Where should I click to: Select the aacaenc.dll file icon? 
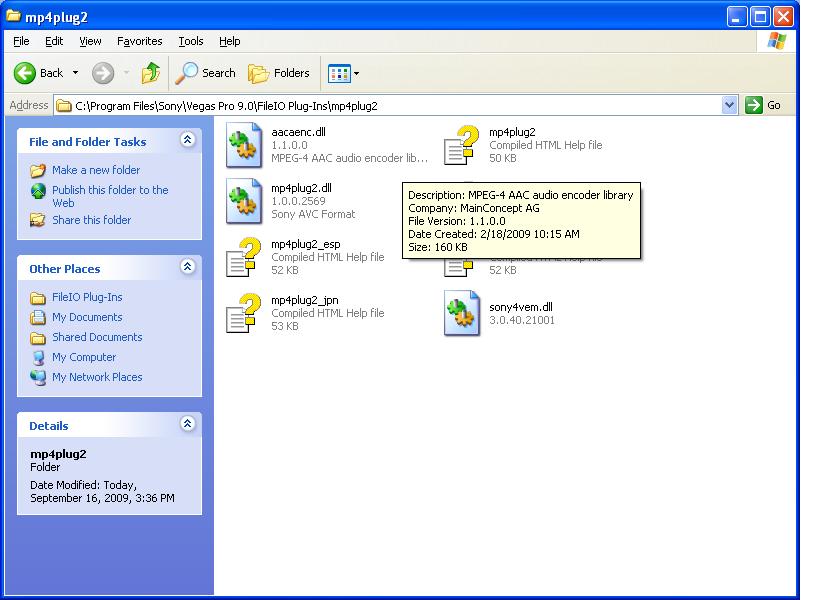(x=244, y=145)
